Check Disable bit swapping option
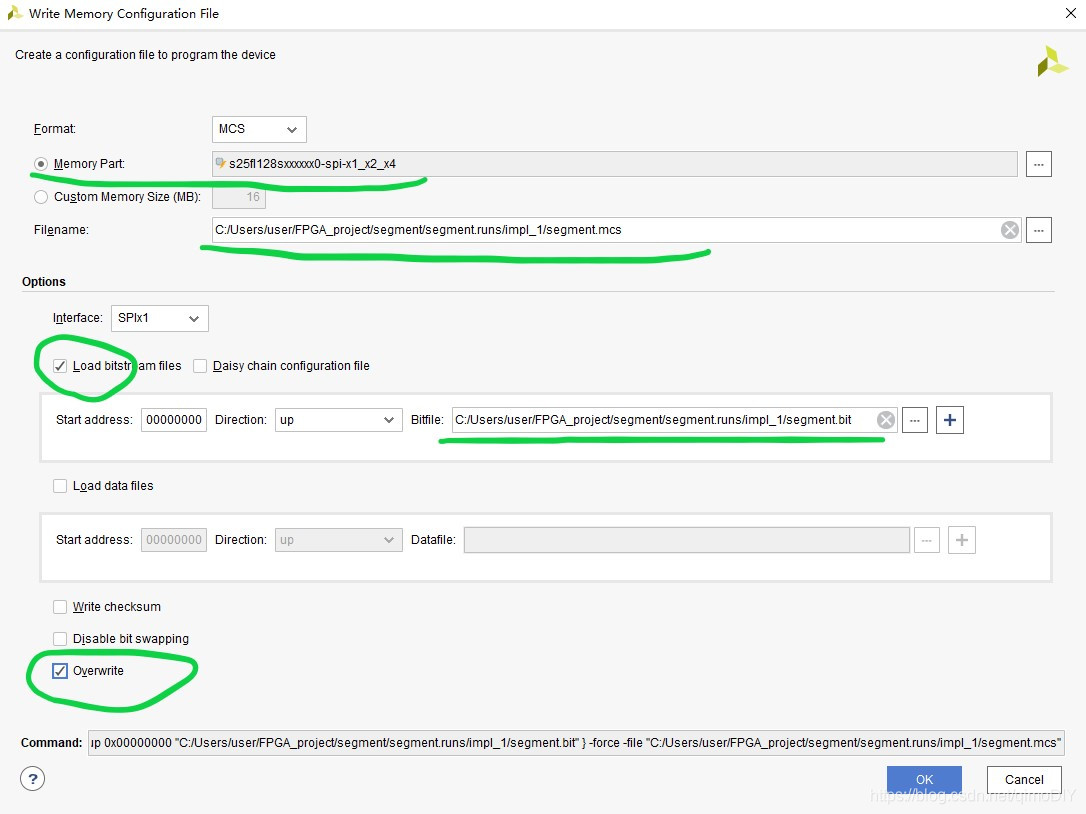The height and width of the screenshot is (814, 1086). click(60, 639)
